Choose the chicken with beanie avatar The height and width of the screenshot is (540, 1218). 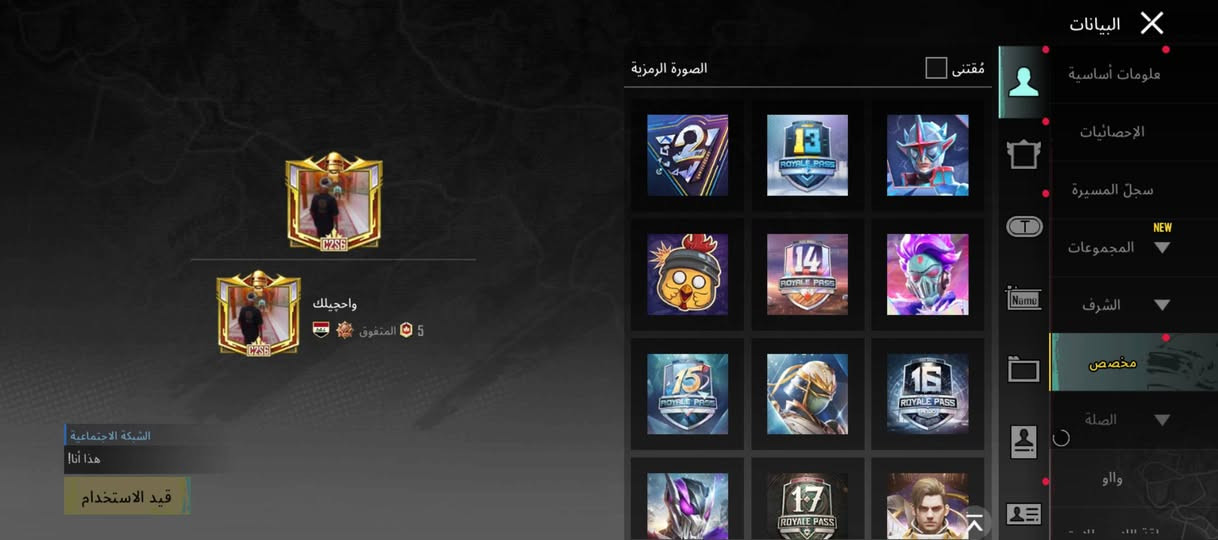[x=687, y=274]
